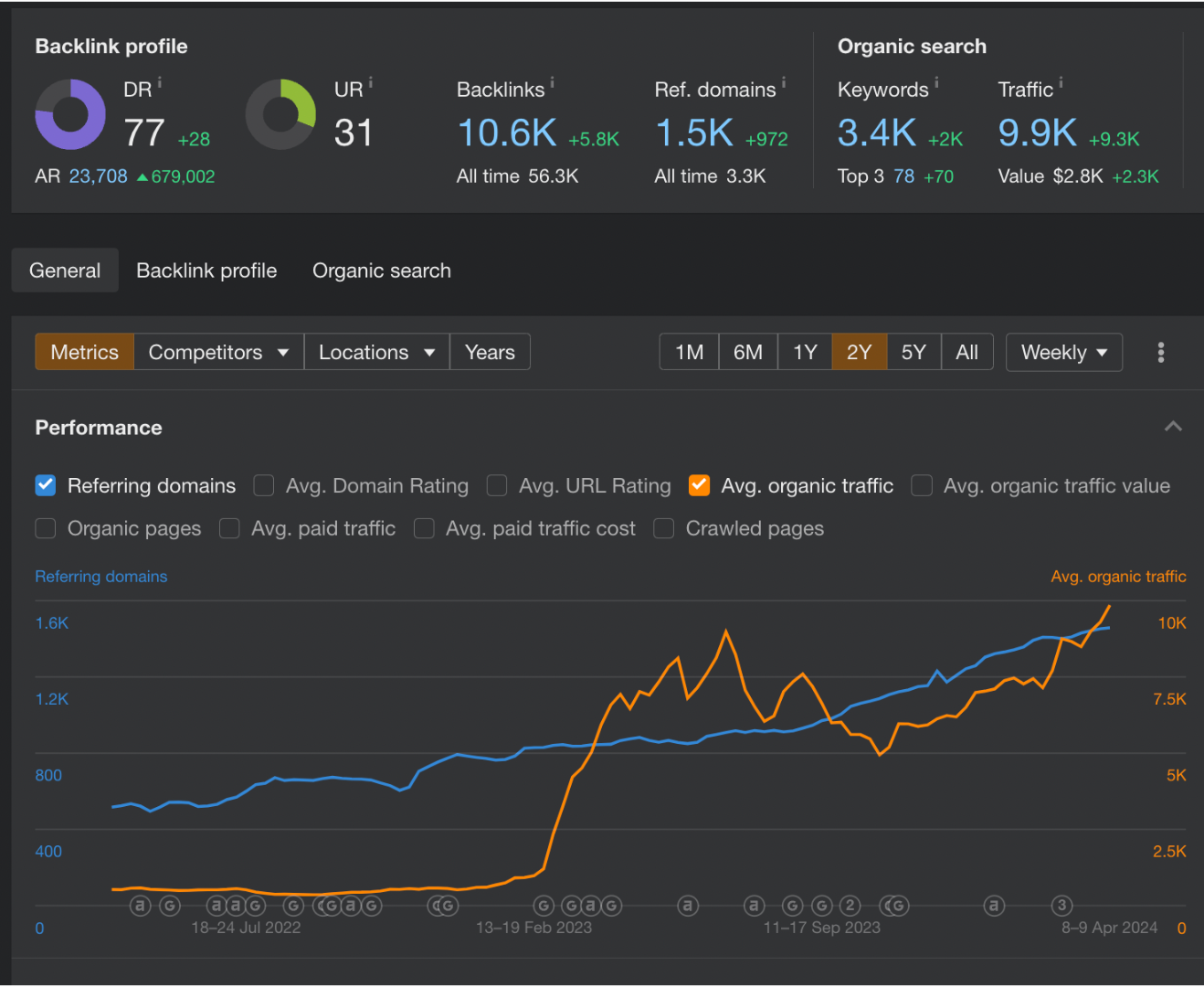This screenshot has height=987, width=1204.
Task: Click the Ref. domains info icon
Action: [784, 83]
